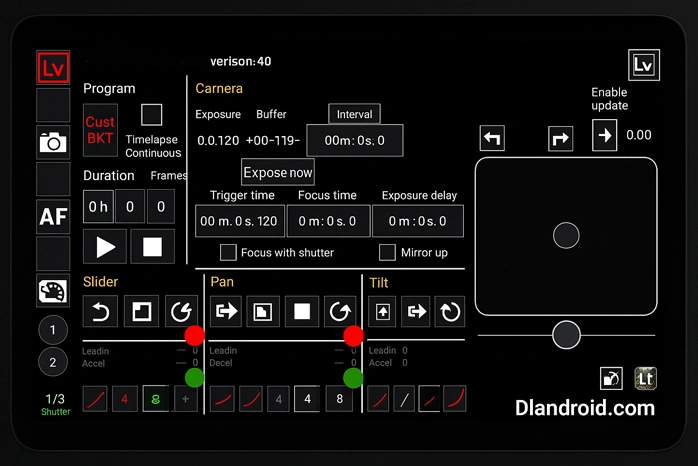Click Slider undo return arrow icon

[101, 312]
